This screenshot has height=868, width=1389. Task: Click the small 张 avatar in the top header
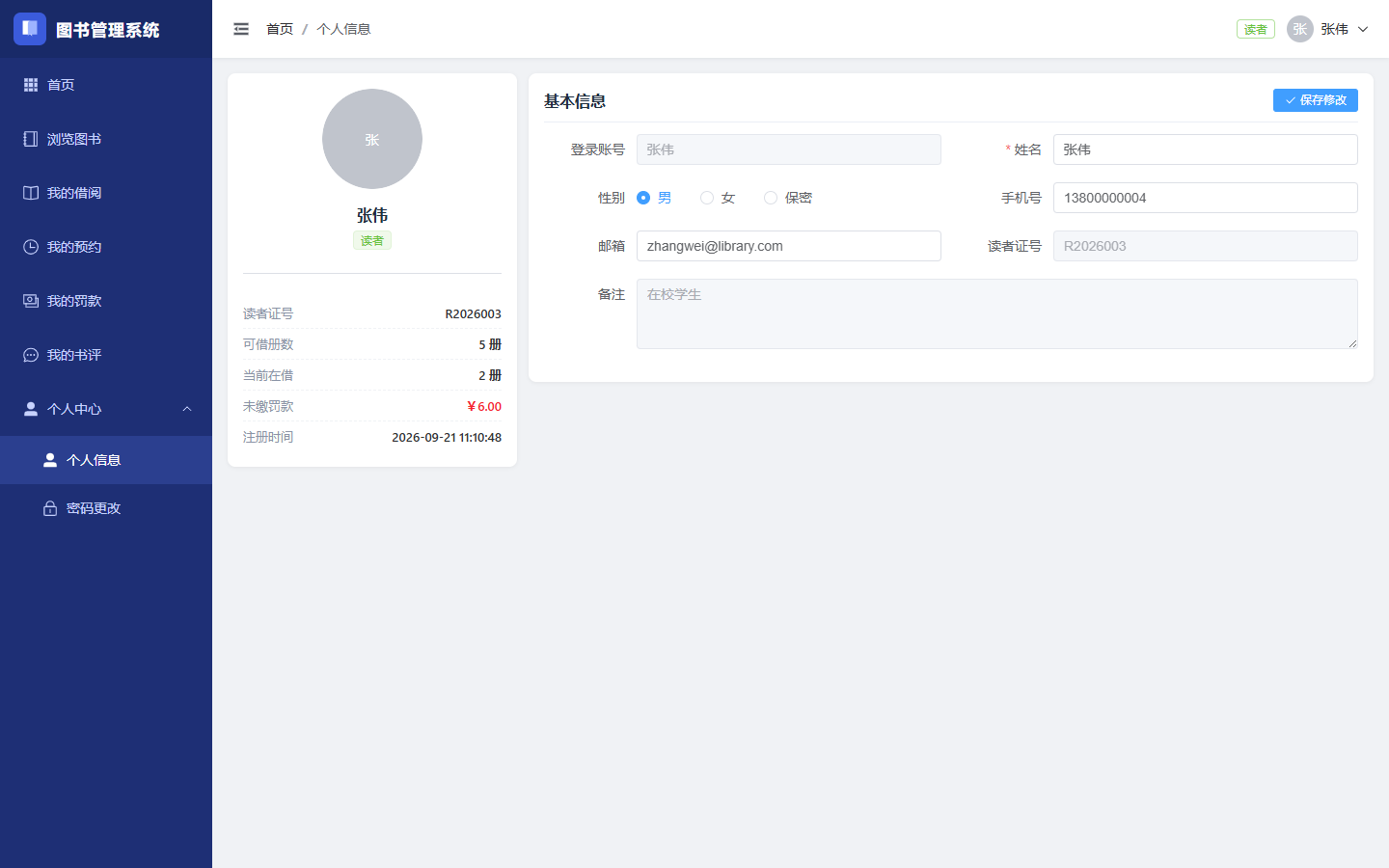pos(1300,29)
